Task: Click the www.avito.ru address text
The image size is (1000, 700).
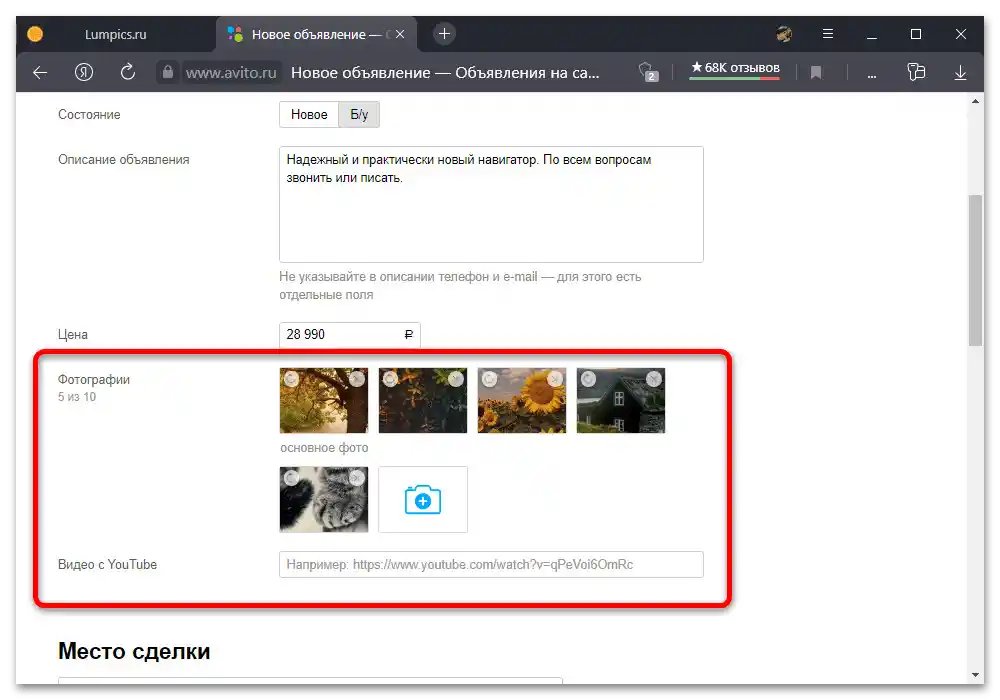Action: pos(231,73)
